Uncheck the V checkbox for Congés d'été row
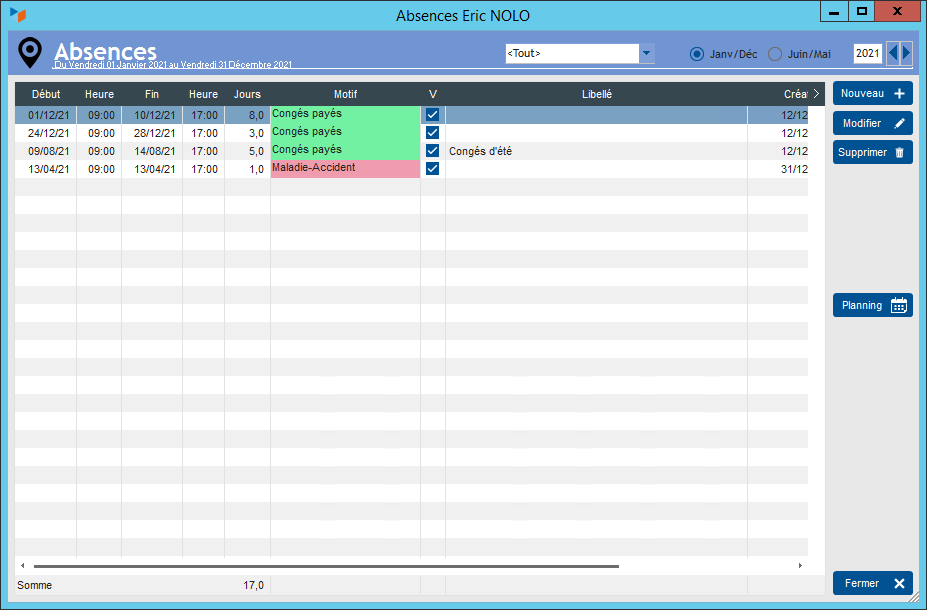This screenshot has height=610, width=927. point(433,151)
